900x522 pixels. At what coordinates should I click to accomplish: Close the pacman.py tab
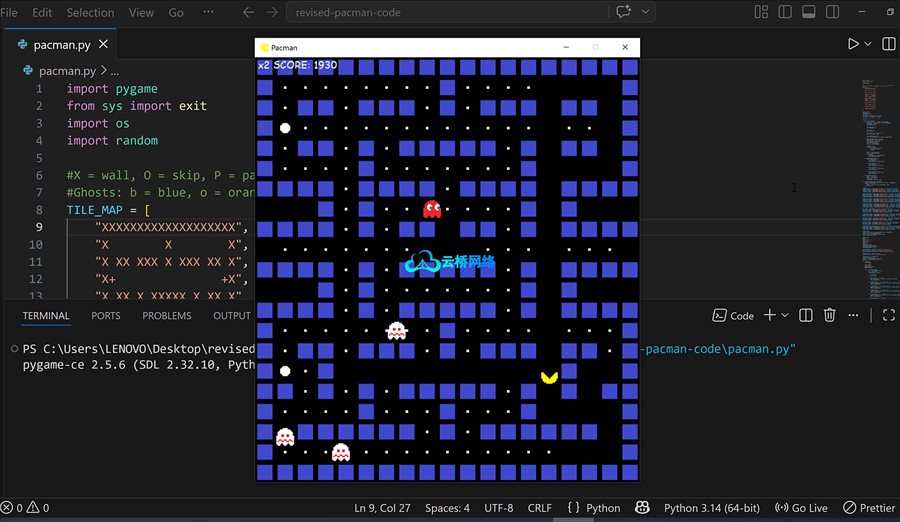(103, 44)
